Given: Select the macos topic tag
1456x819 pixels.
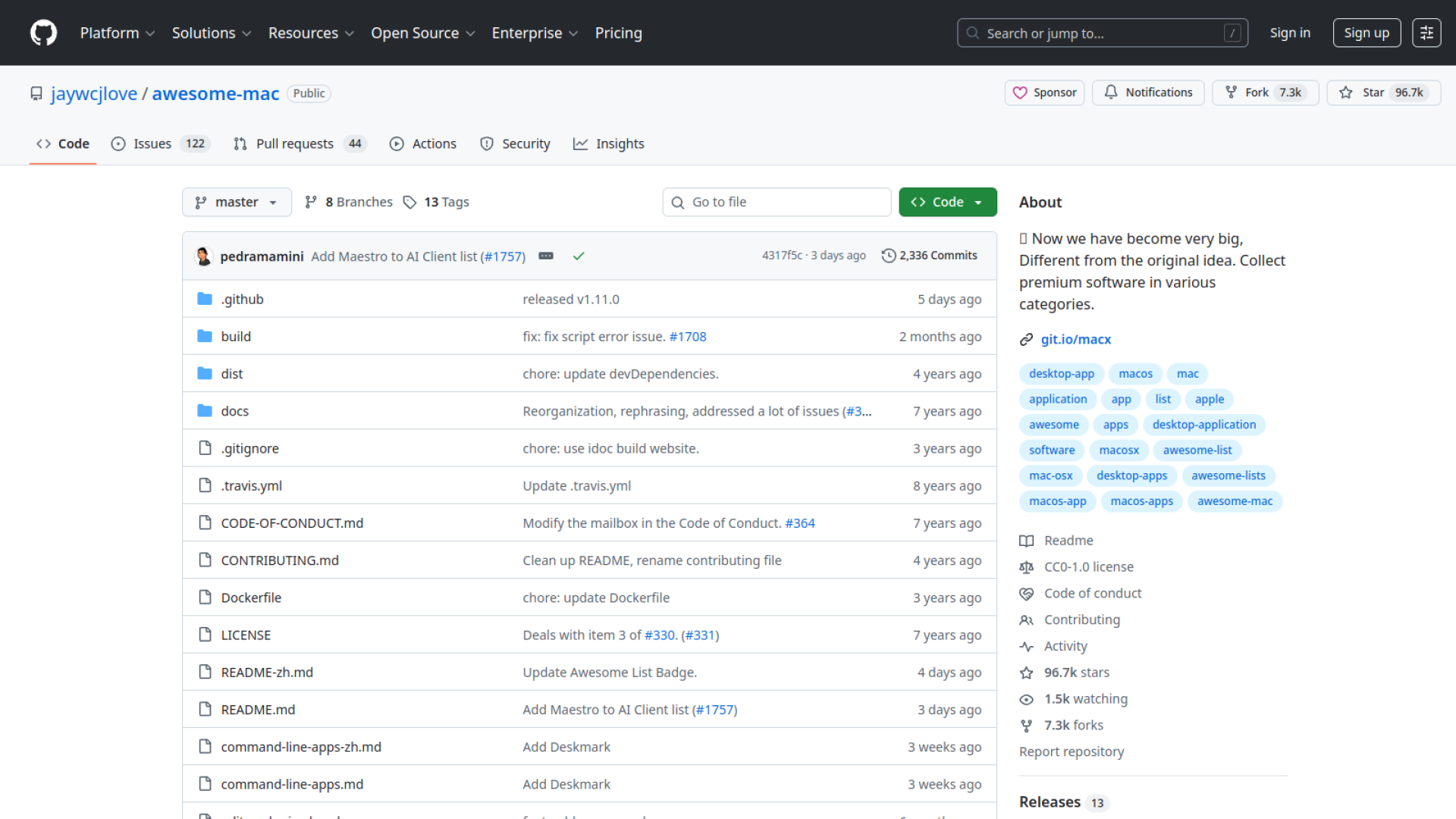Looking at the screenshot, I should (1135, 374).
